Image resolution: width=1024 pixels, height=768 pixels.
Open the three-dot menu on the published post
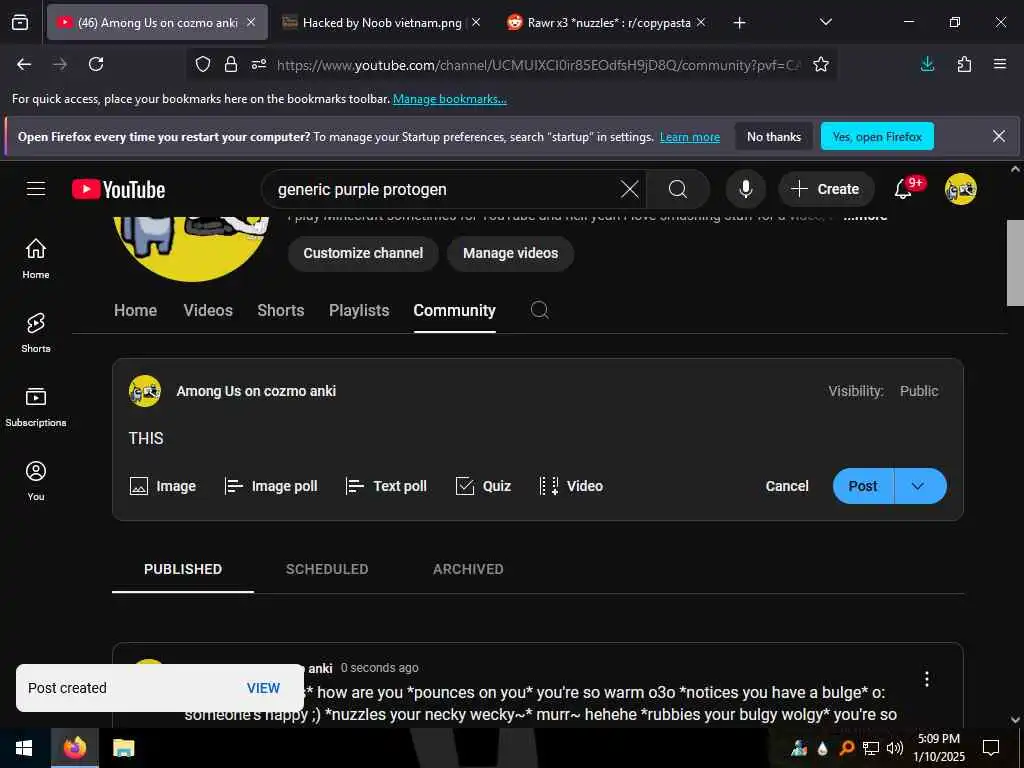click(x=926, y=679)
